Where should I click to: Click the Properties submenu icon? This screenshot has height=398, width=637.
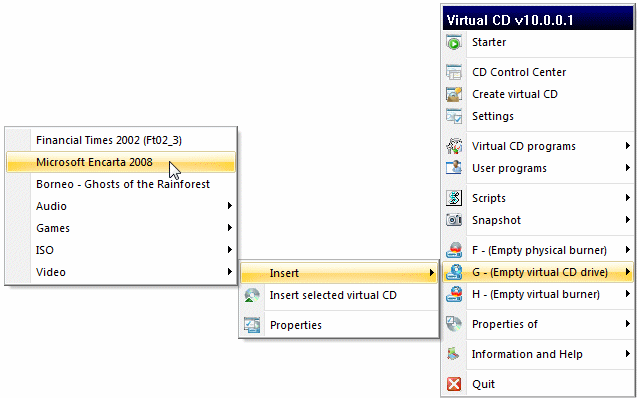(x=252, y=325)
